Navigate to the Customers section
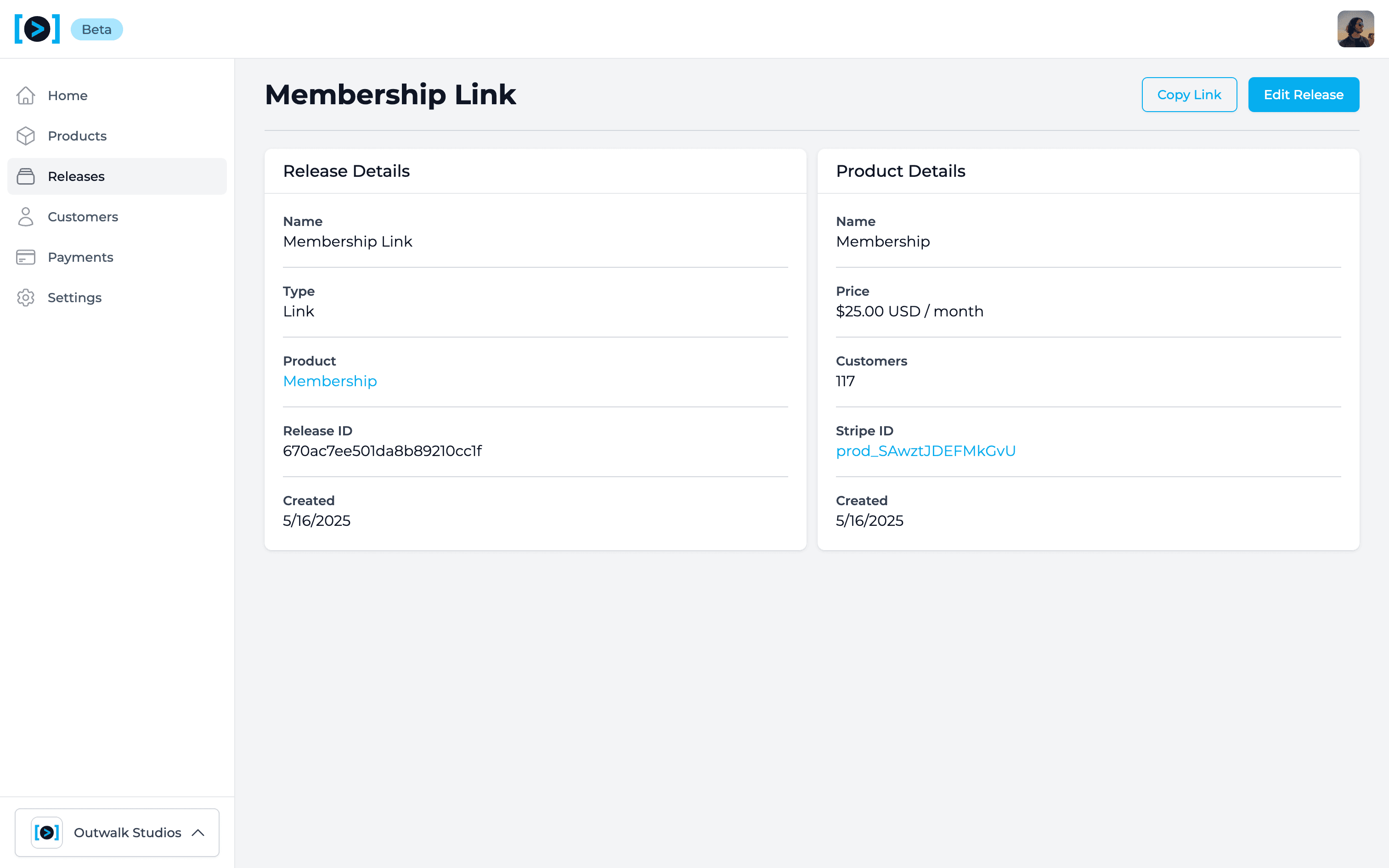The width and height of the screenshot is (1389, 868). point(83,217)
